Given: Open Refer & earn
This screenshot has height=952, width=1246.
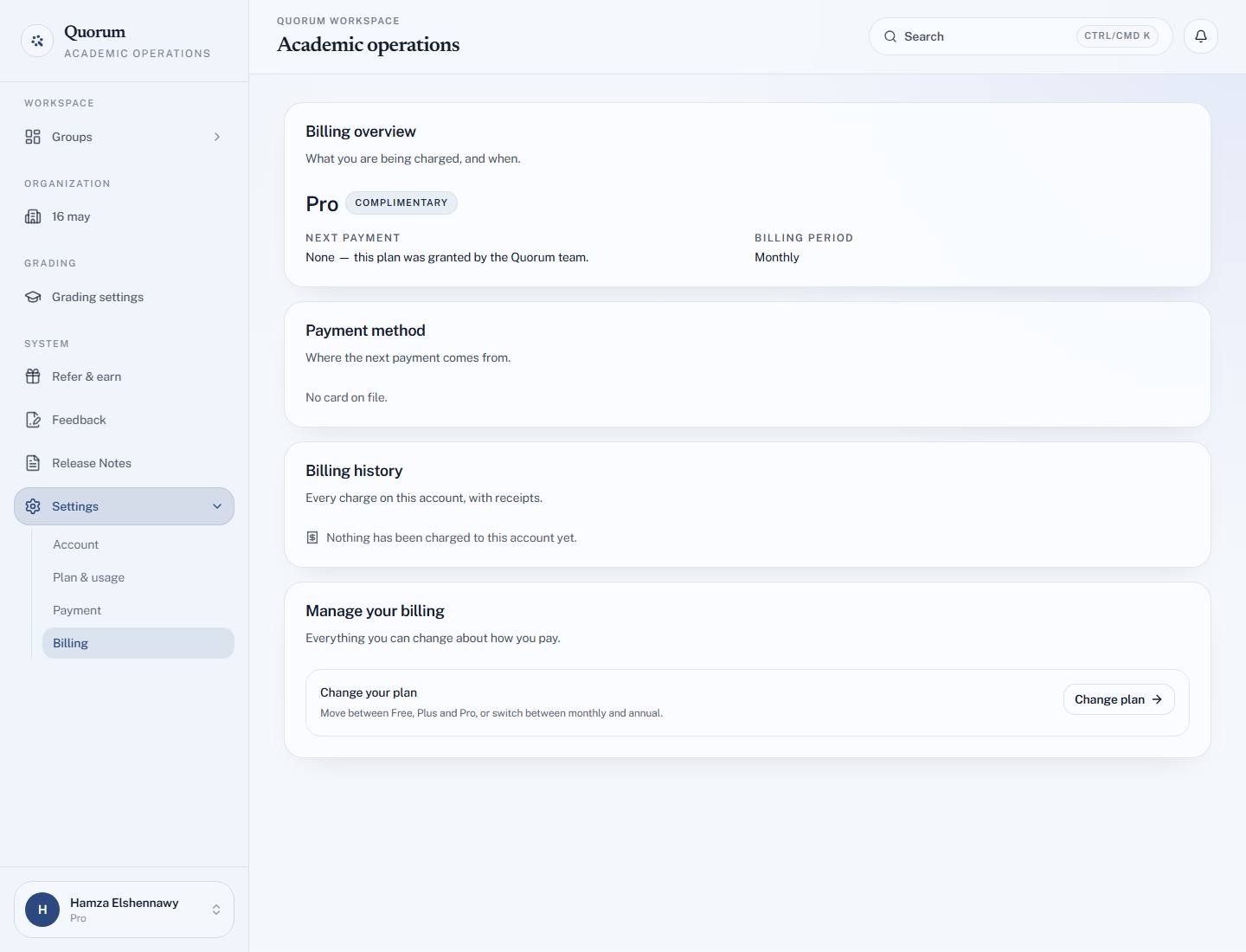Looking at the screenshot, I should (x=124, y=376).
